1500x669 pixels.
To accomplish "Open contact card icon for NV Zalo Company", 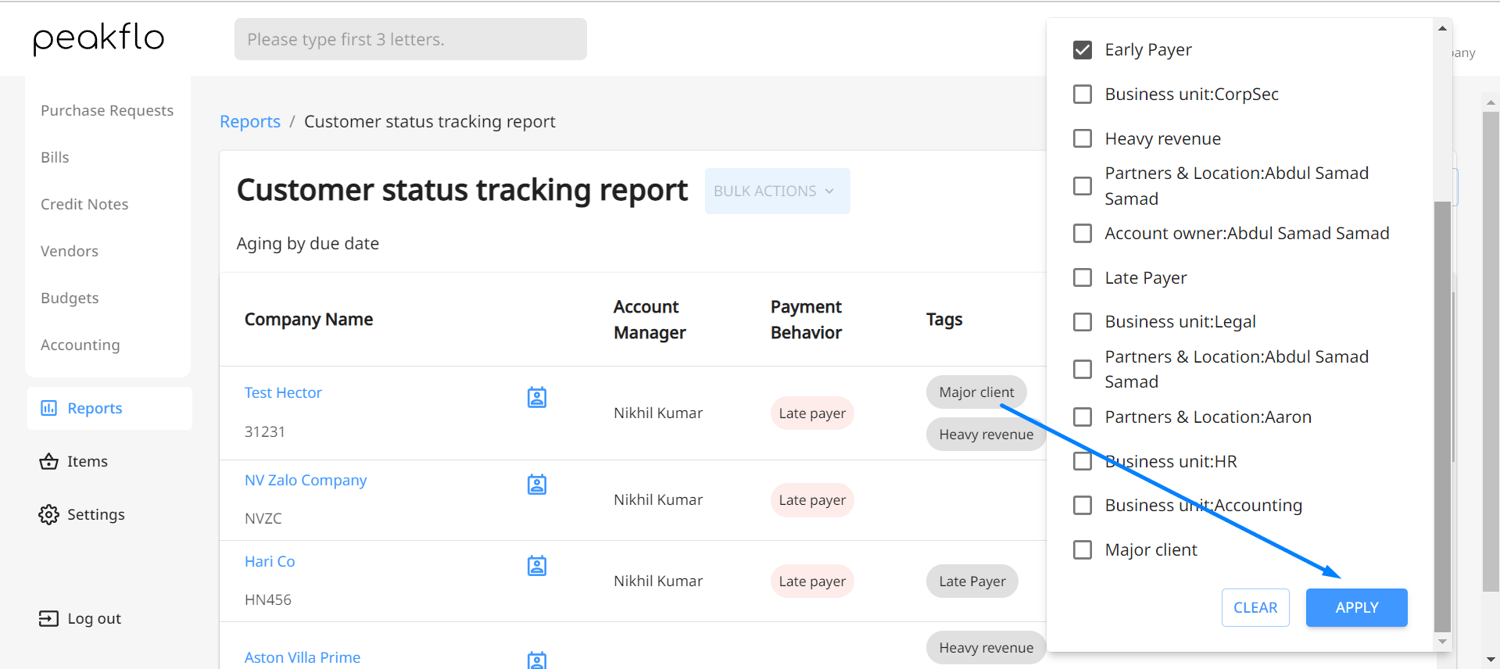I will (537, 485).
